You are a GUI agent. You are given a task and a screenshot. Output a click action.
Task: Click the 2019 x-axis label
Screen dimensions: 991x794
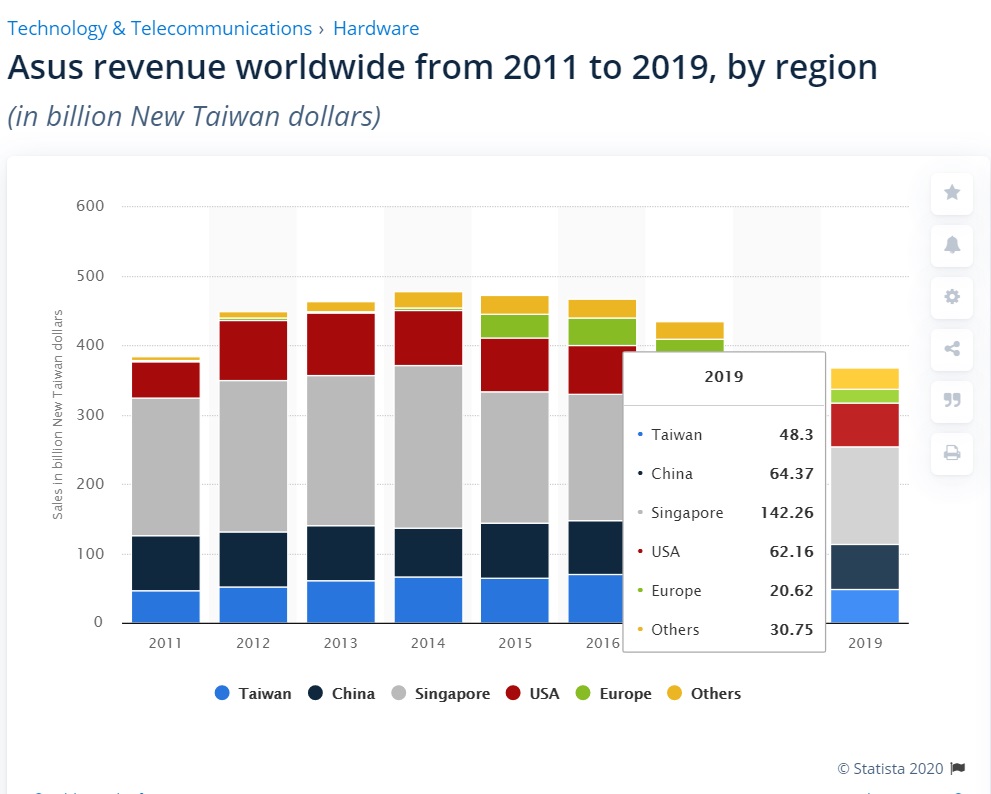click(x=865, y=643)
